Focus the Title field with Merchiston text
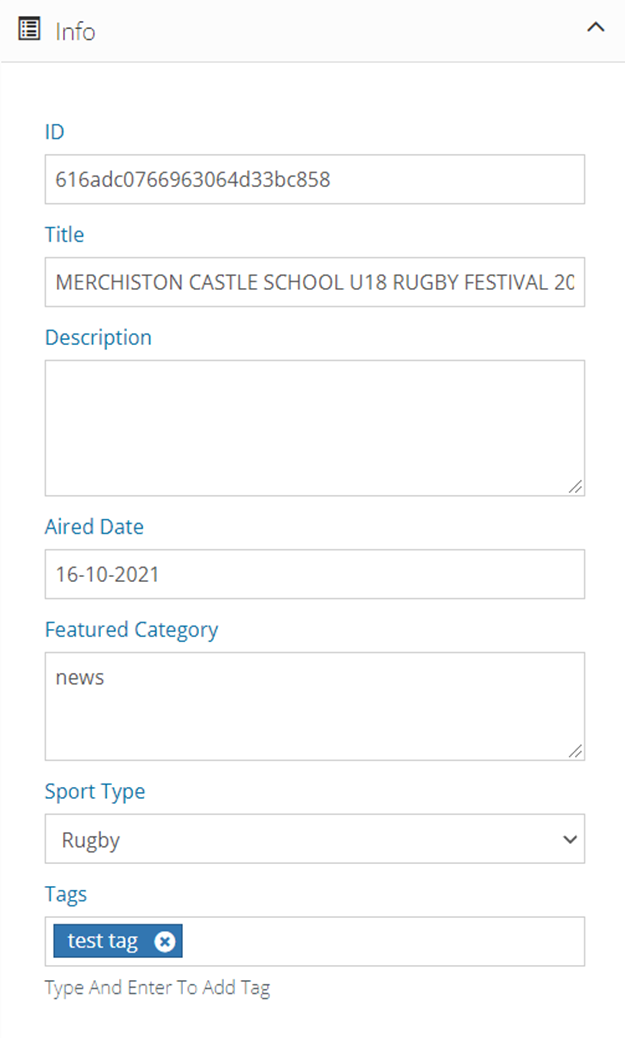The width and height of the screenshot is (625, 1038). [314, 283]
